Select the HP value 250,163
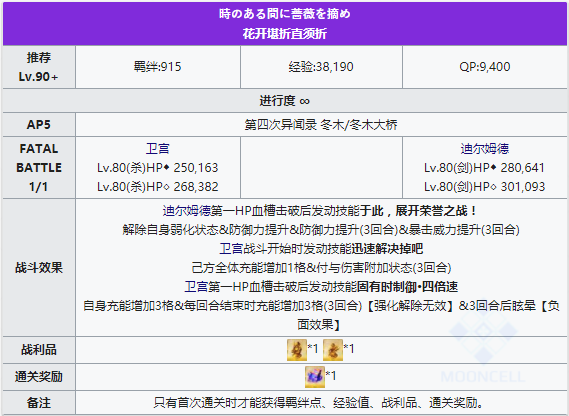The height and width of the screenshot is (416, 569). (196, 168)
